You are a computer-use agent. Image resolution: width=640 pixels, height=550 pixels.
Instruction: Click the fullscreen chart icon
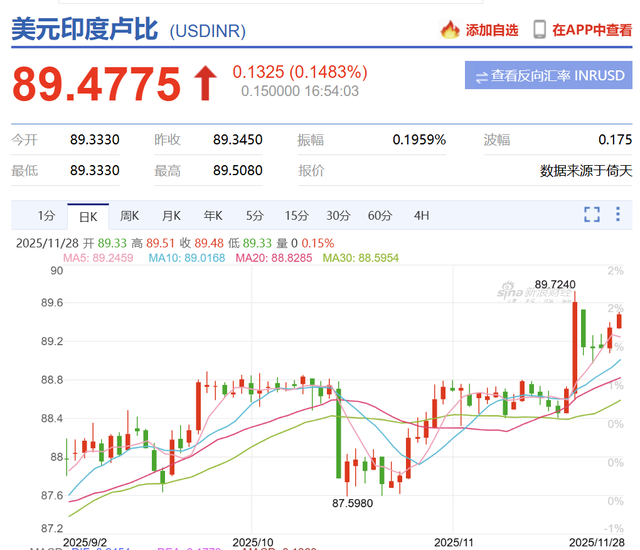(592, 214)
